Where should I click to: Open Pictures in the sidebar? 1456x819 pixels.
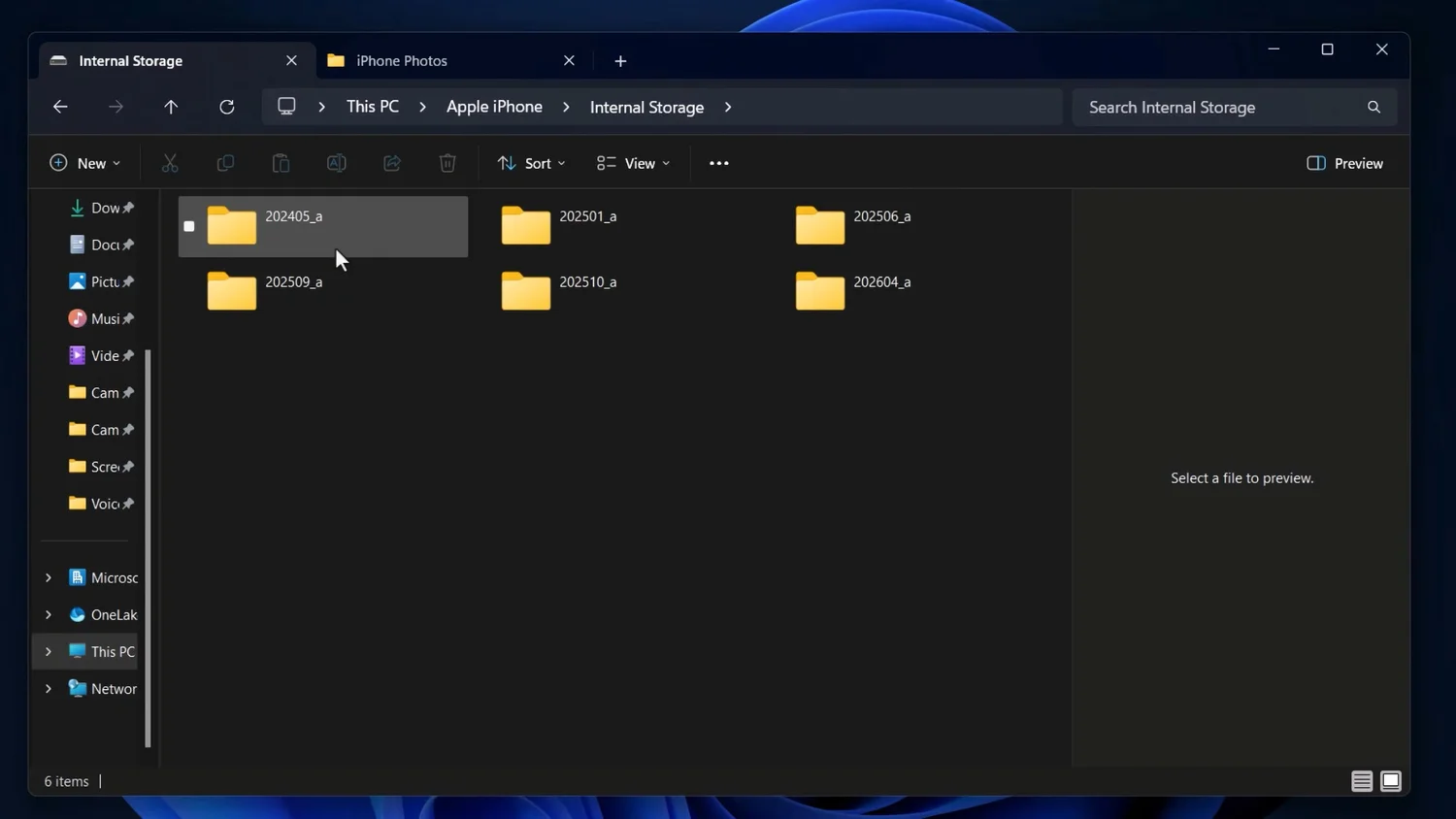[101, 281]
